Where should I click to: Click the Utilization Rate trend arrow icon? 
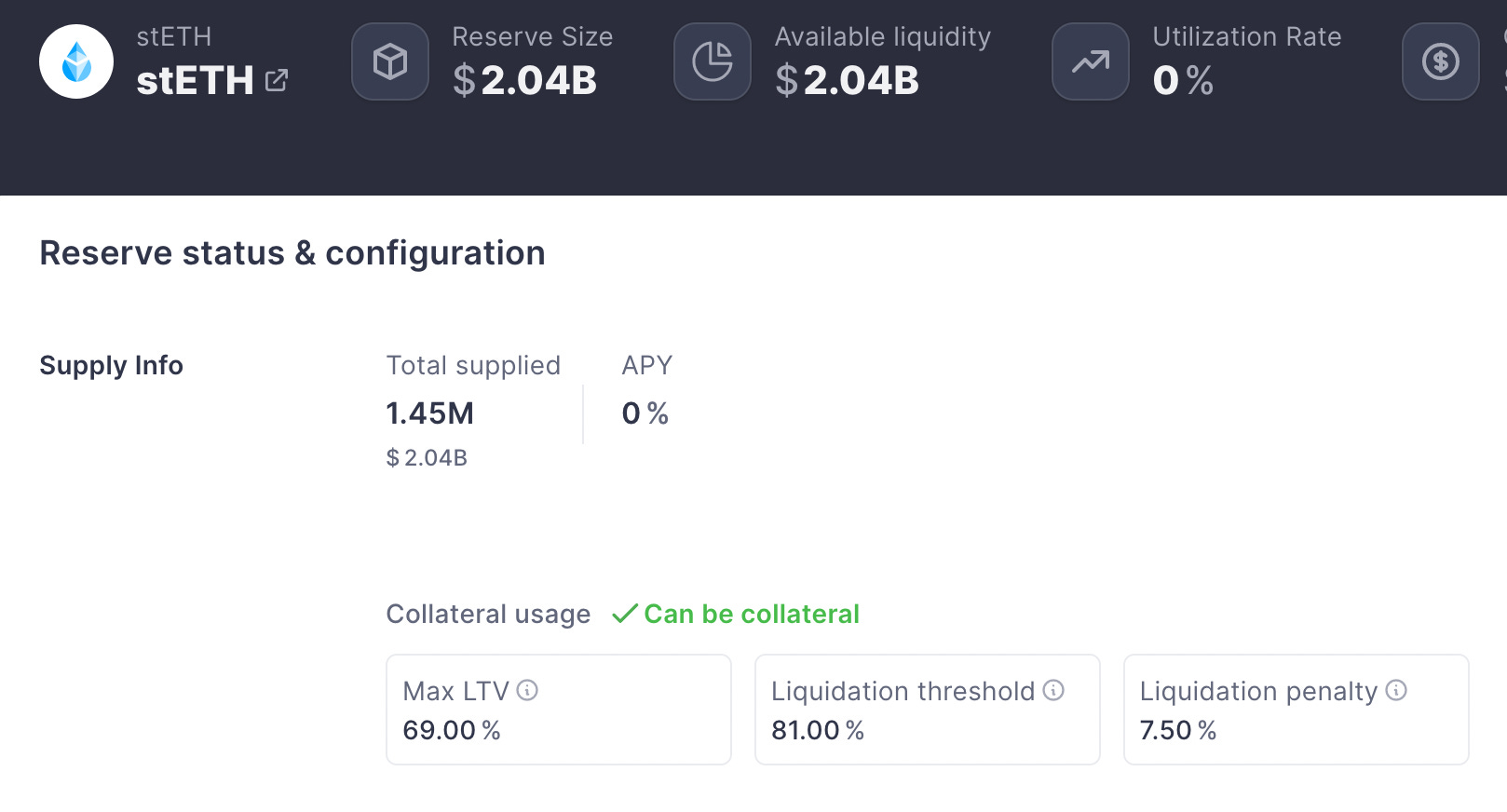[x=1091, y=61]
